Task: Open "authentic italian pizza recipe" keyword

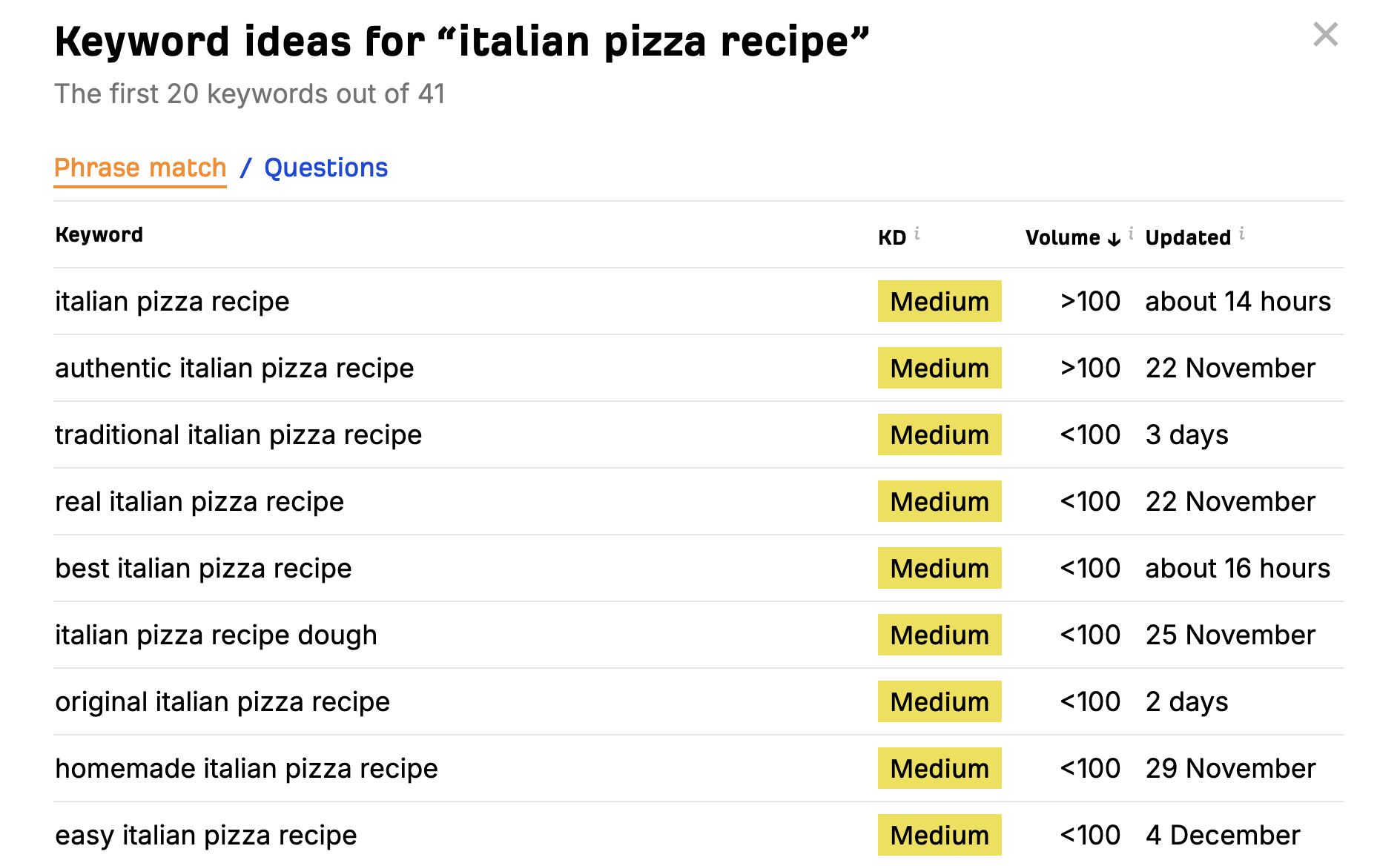Action: click(234, 368)
